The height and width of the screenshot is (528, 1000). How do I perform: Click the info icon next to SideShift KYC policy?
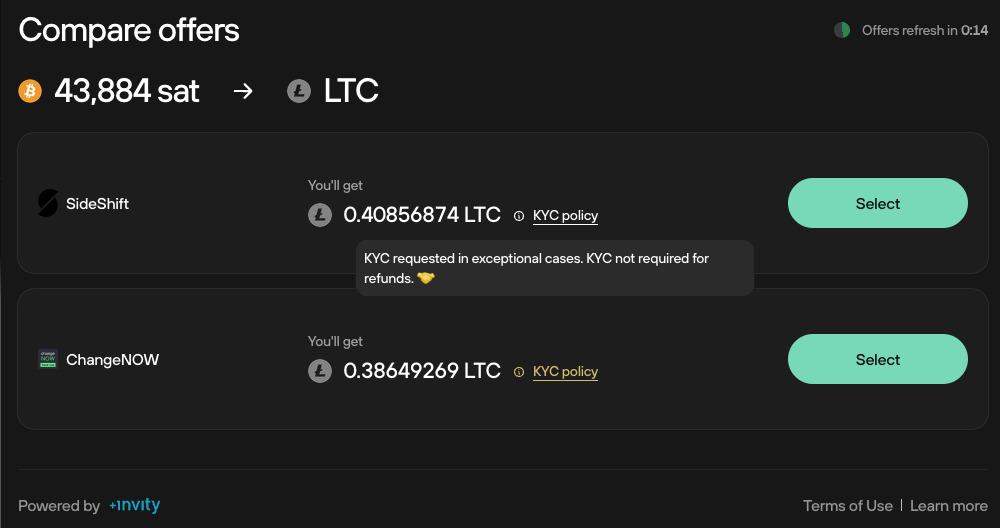click(519, 216)
